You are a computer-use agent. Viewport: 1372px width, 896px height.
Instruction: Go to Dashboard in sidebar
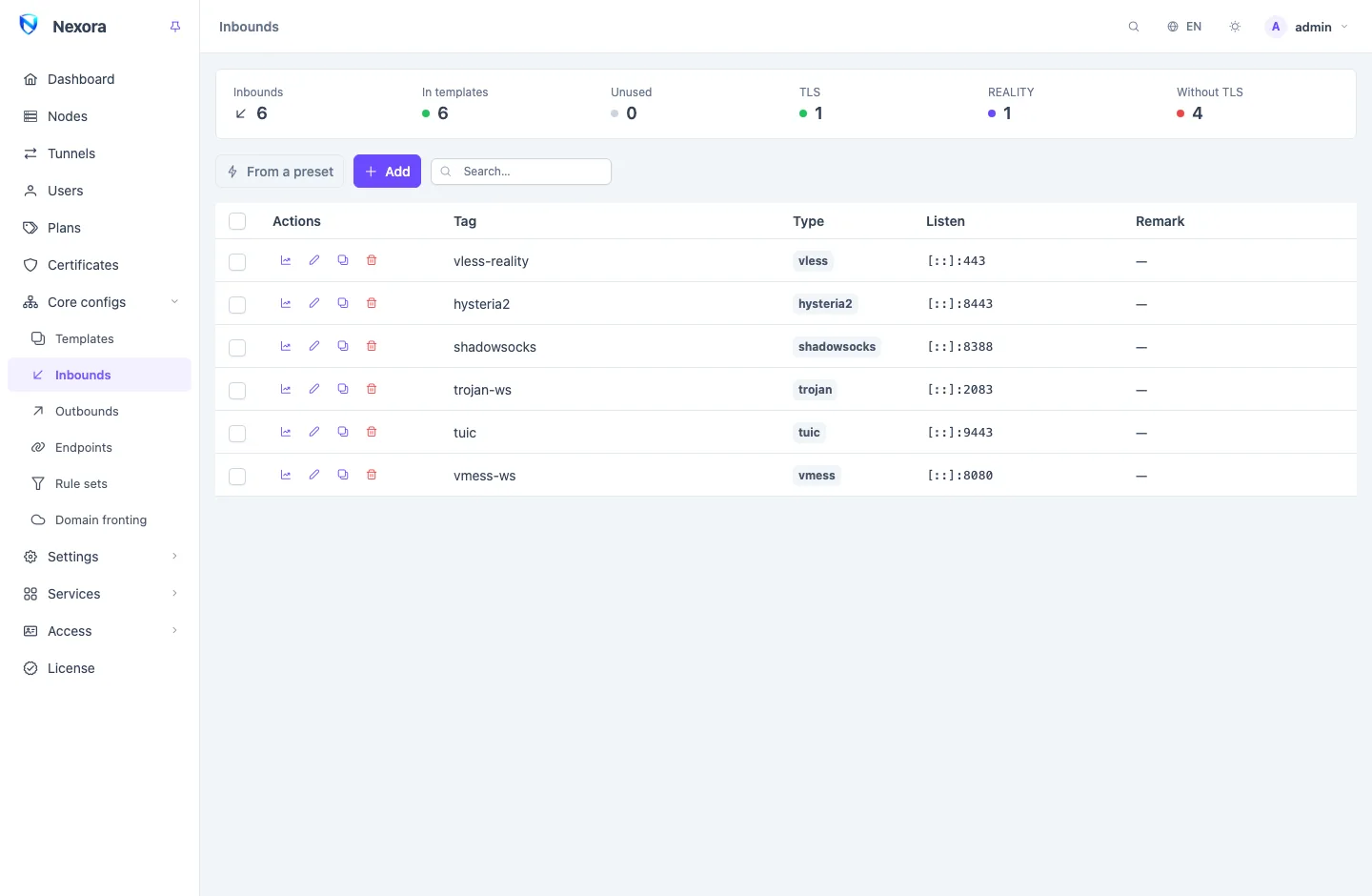(99, 79)
